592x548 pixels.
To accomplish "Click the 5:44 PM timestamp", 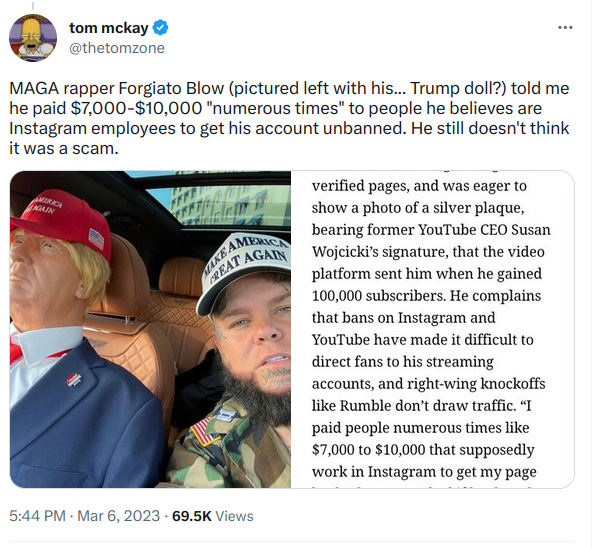I will pyautogui.click(x=37, y=516).
